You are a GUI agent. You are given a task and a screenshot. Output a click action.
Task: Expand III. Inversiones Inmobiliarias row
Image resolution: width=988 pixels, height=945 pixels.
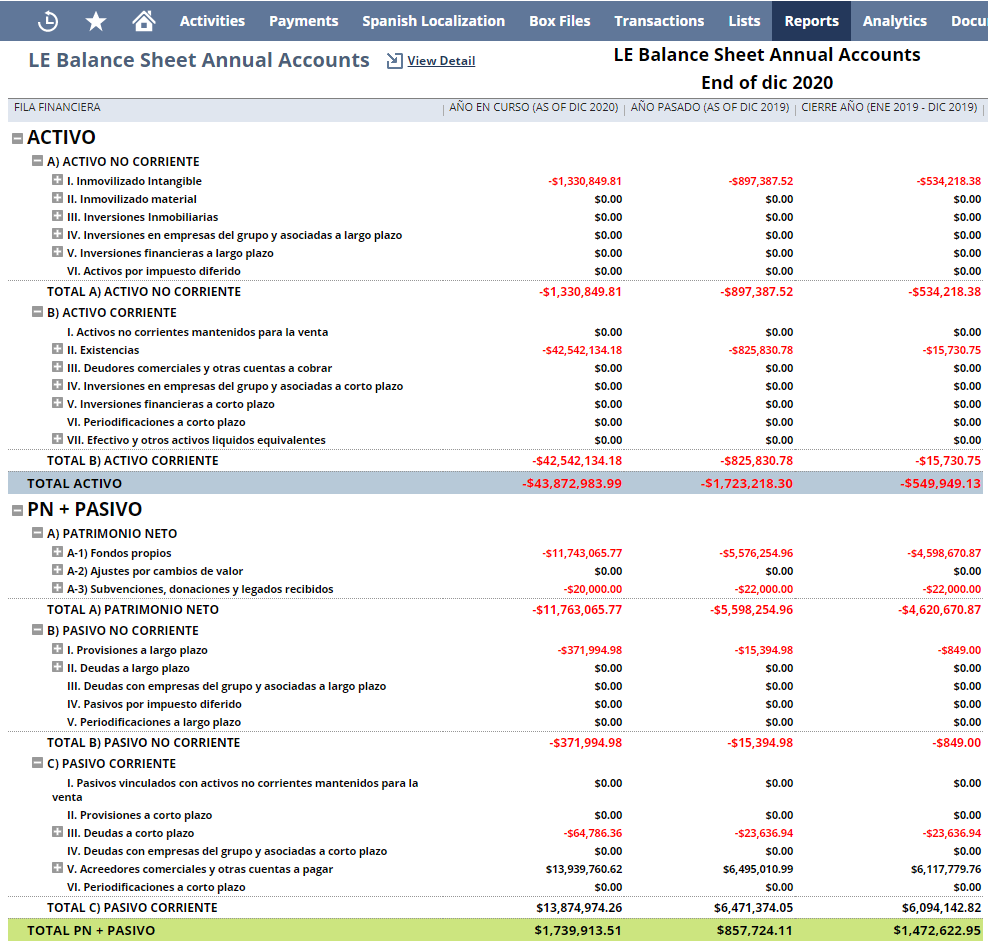(x=57, y=216)
